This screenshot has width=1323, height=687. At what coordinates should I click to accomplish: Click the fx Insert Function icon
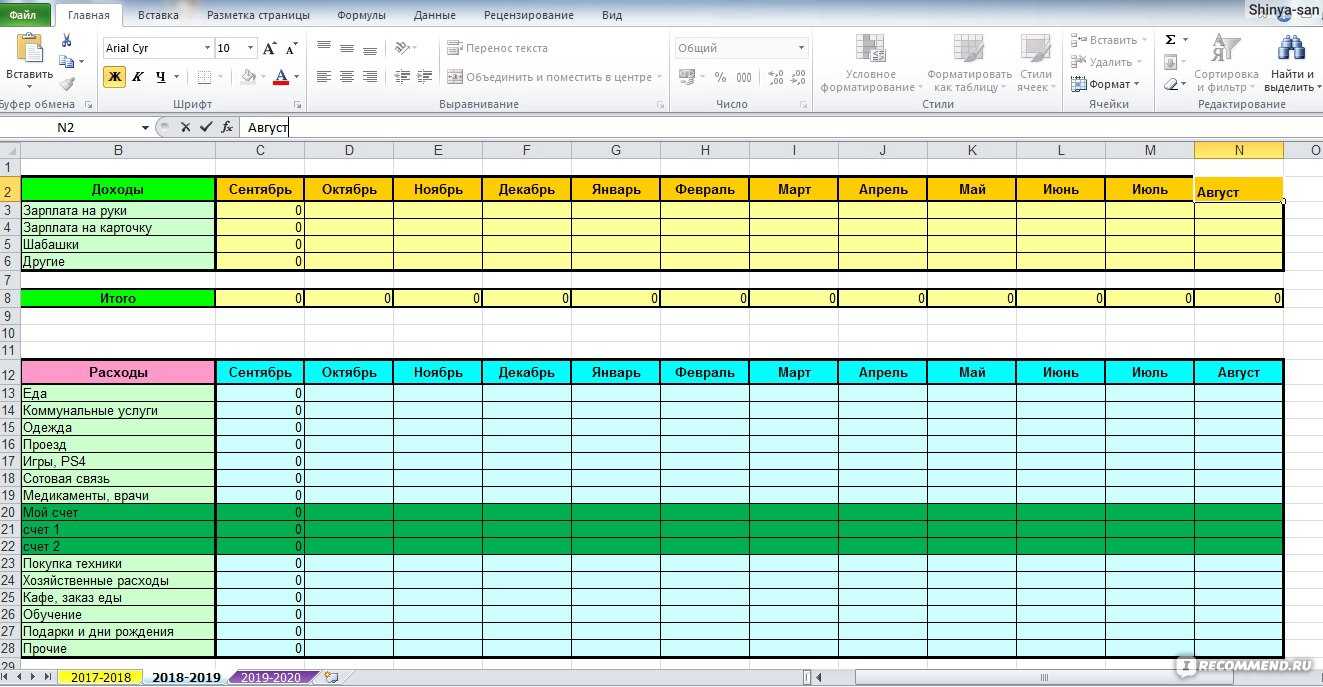[227, 127]
